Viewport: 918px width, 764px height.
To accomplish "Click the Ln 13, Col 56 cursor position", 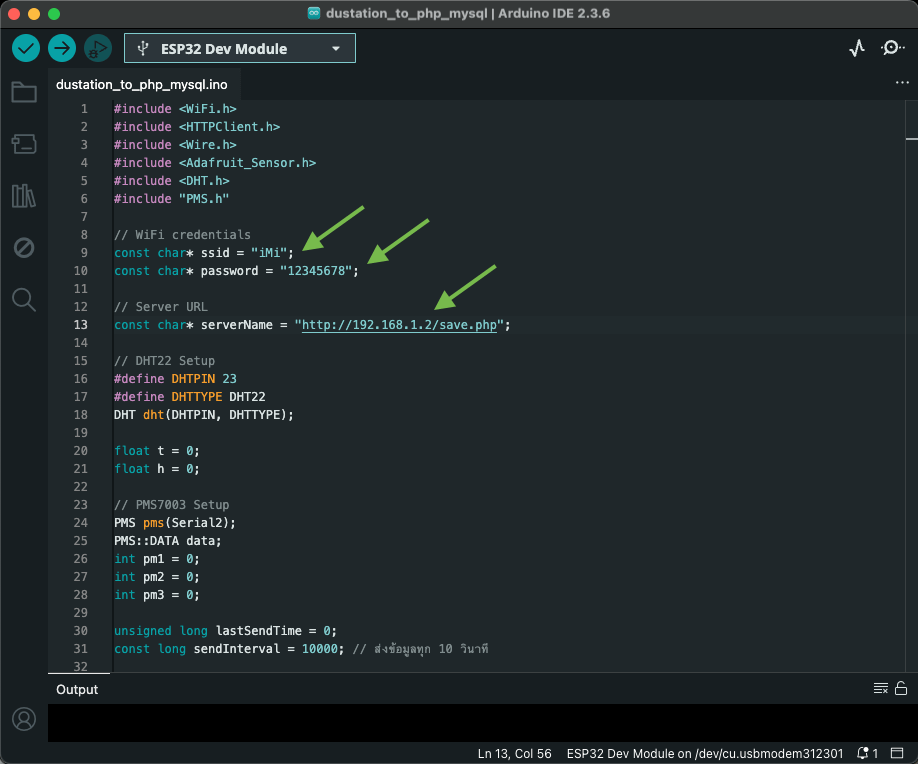I will [x=515, y=753].
